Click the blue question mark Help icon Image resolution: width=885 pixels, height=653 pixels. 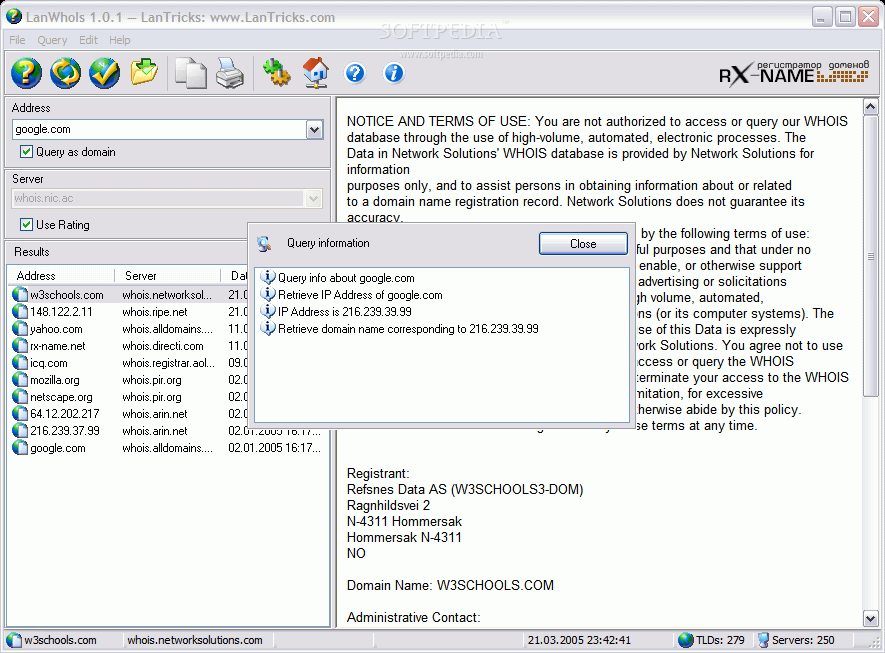click(355, 73)
